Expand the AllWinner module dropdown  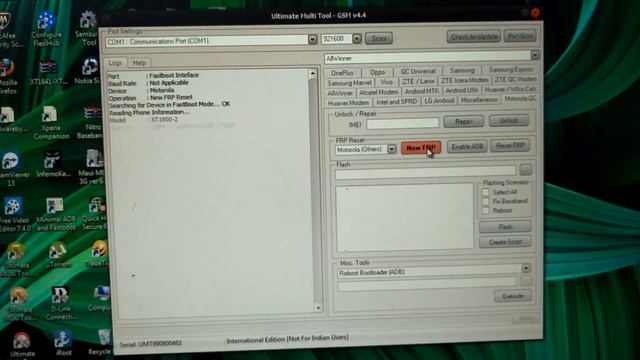(x=535, y=55)
